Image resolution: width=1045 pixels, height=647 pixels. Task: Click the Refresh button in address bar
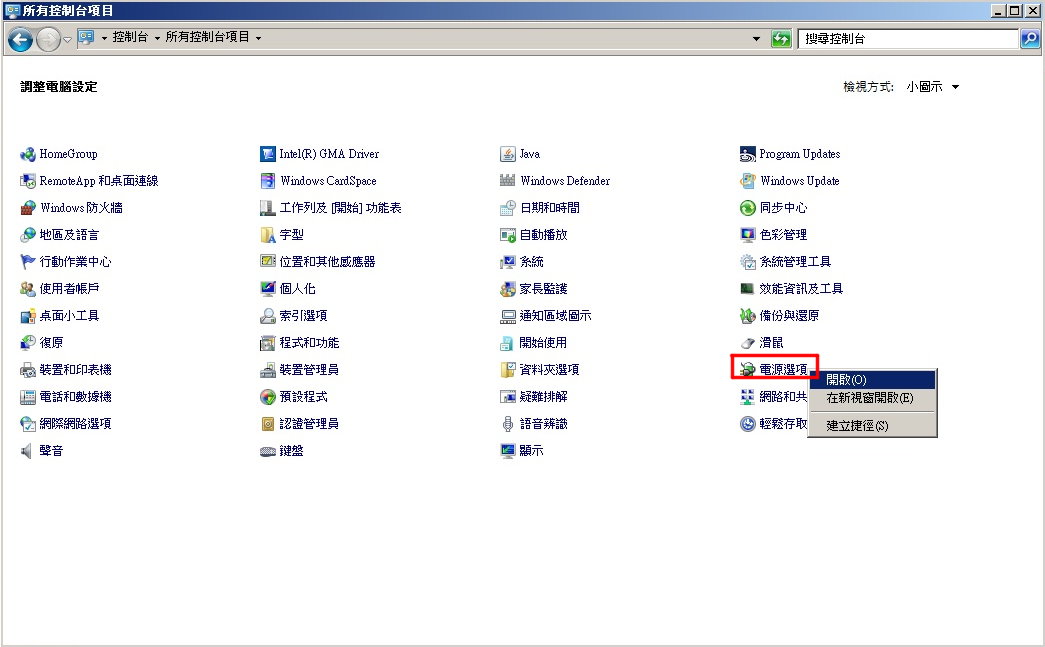point(780,39)
